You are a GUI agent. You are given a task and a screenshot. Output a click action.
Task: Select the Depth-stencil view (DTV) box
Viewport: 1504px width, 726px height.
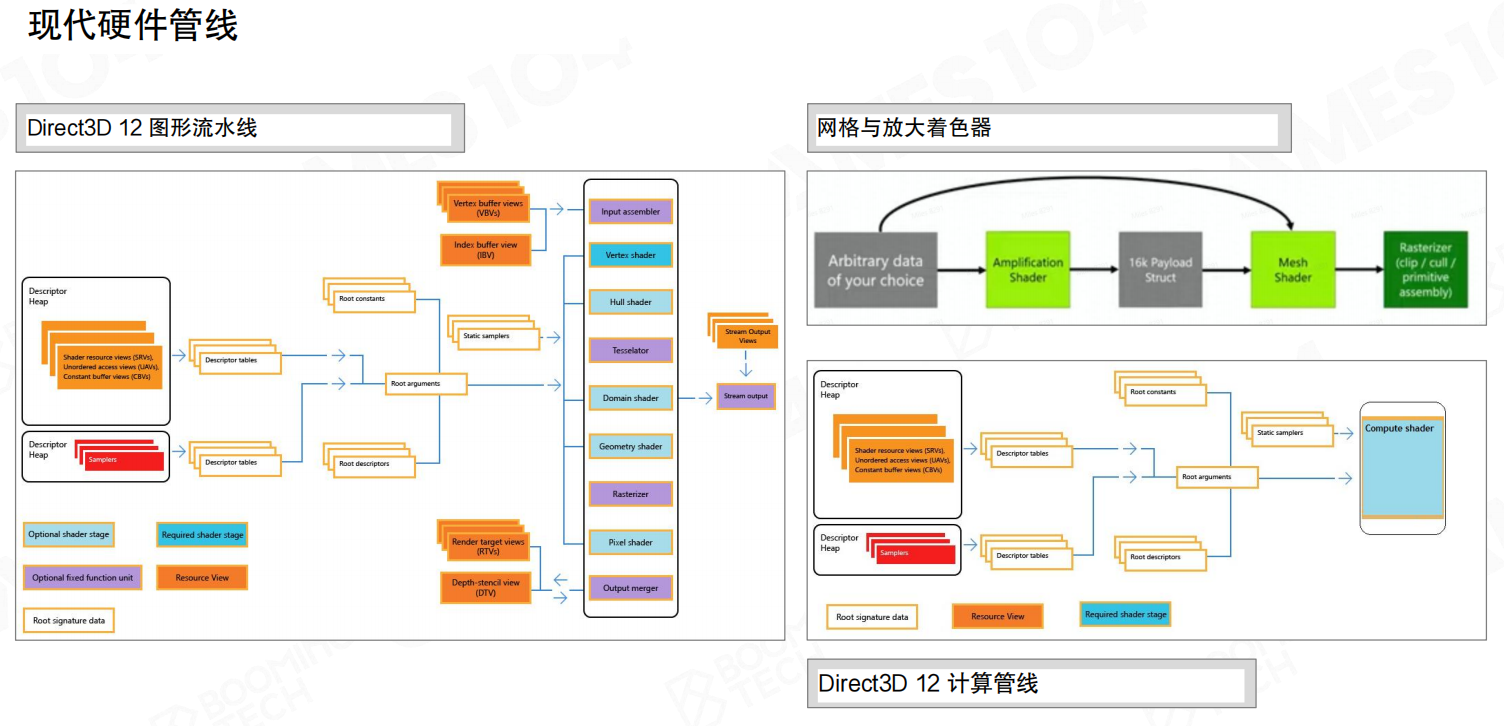(x=485, y=588)
